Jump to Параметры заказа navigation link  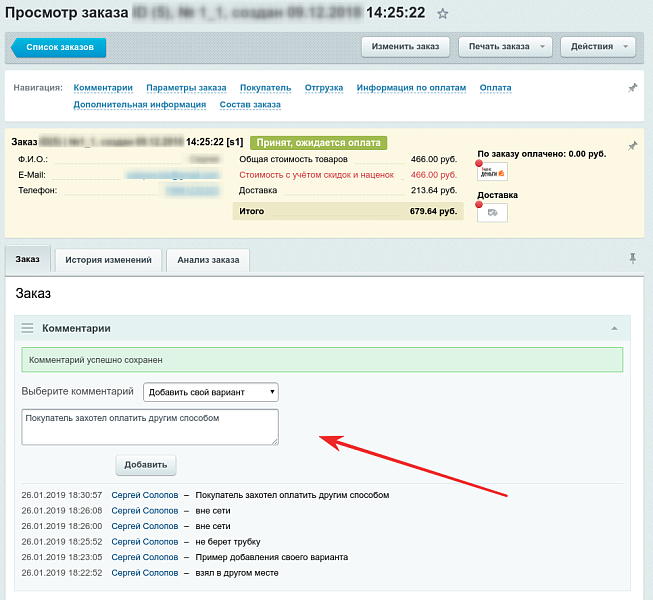[x=186, y=88]
